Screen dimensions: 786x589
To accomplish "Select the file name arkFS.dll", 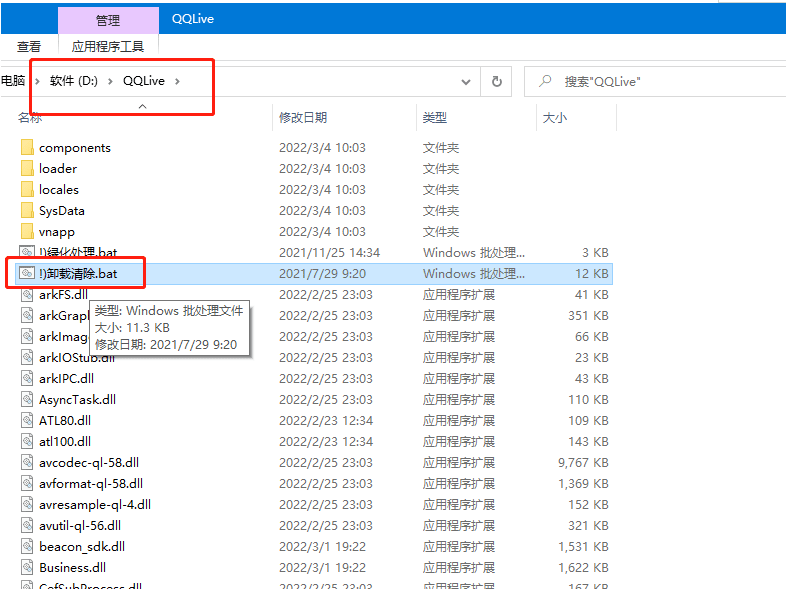I will pyautogui.click(x=63, y=295).
